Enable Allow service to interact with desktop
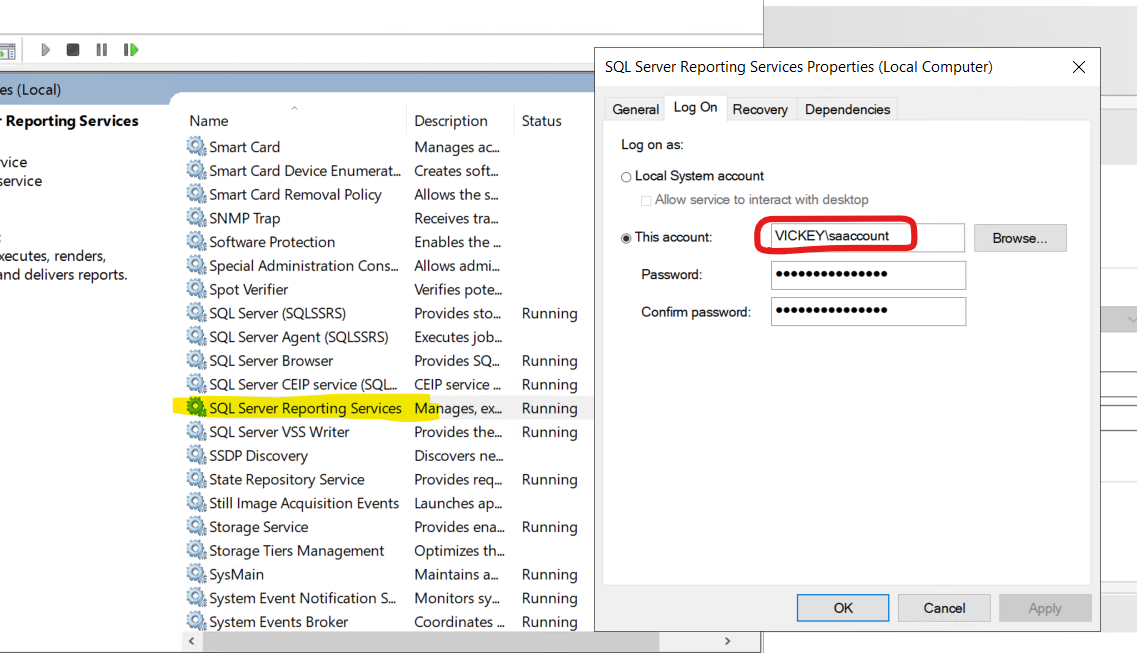This screenshot has height=653, width=1137. coord(646,199)
